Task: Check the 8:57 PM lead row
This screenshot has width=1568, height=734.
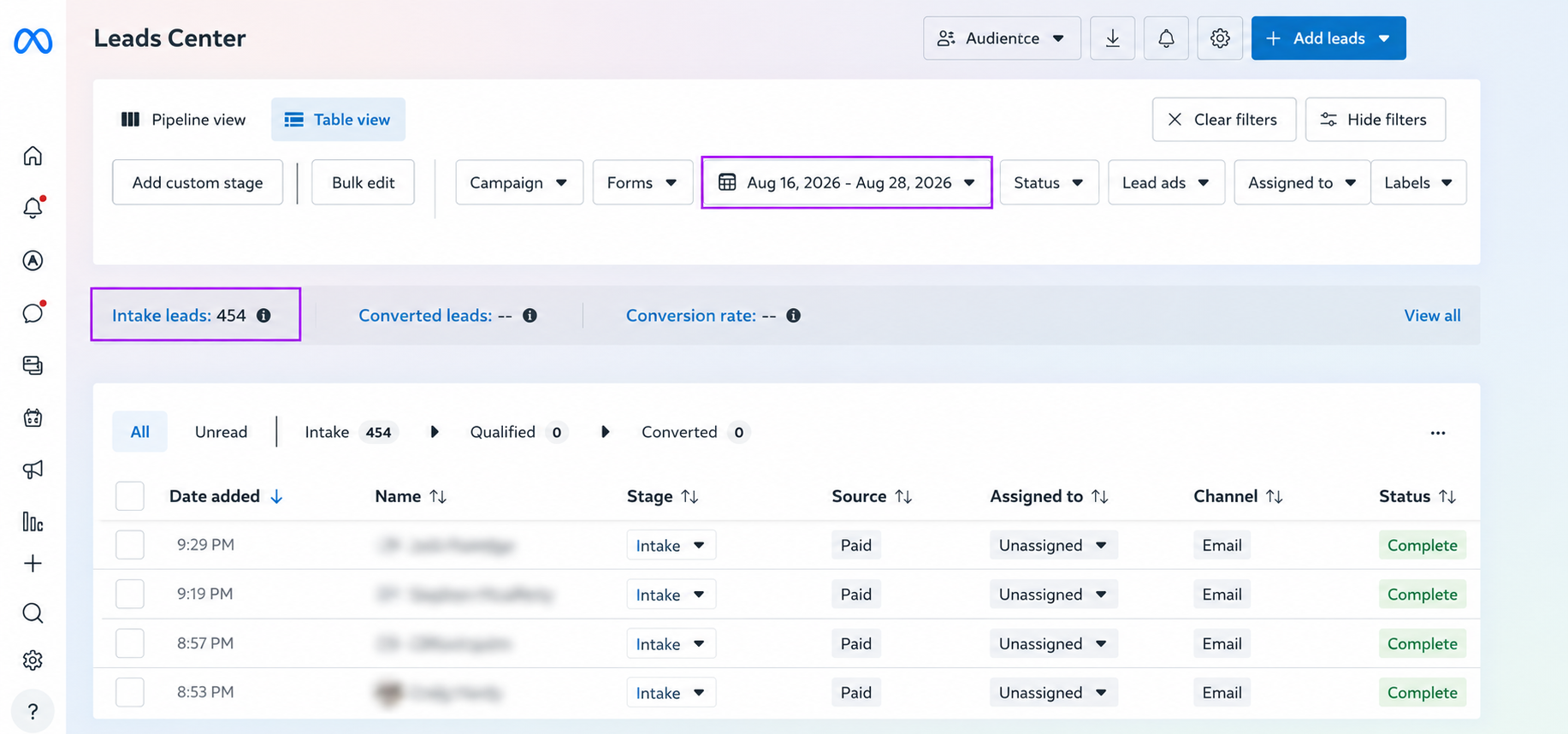Action: point(130,643)
